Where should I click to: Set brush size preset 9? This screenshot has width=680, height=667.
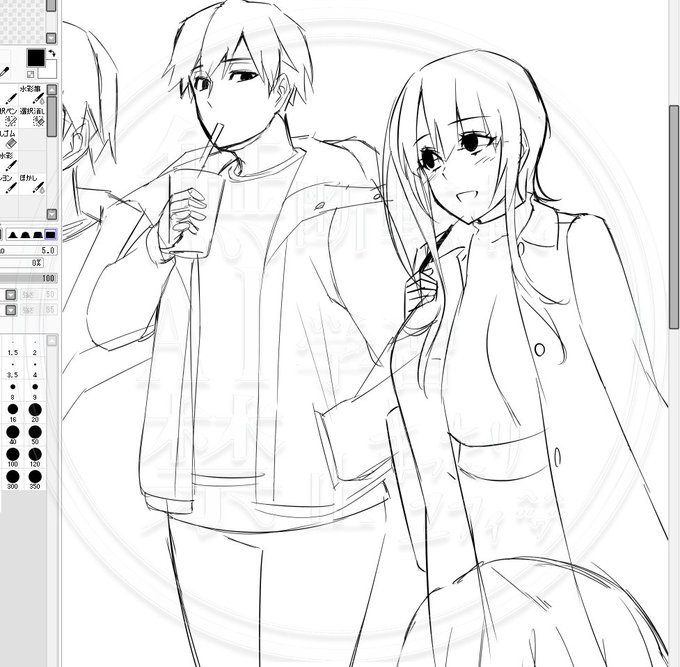coord(35,392)
